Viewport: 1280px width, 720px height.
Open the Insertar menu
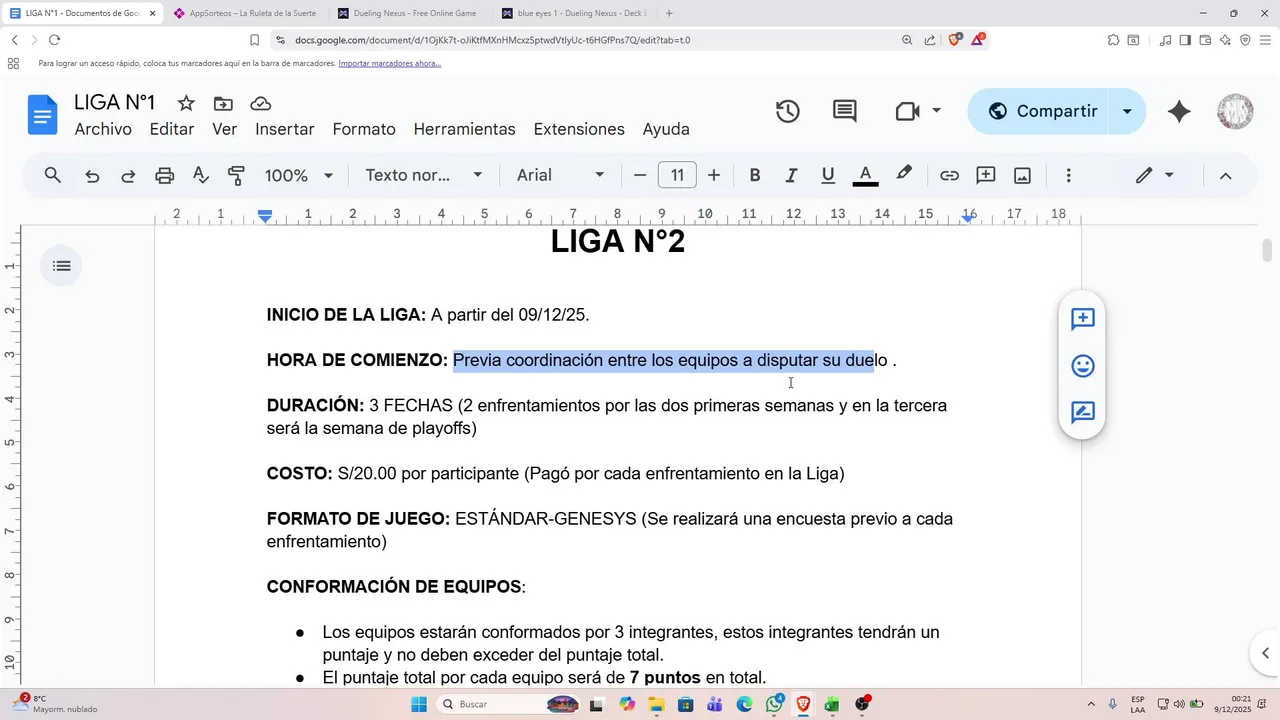(285, 129)
